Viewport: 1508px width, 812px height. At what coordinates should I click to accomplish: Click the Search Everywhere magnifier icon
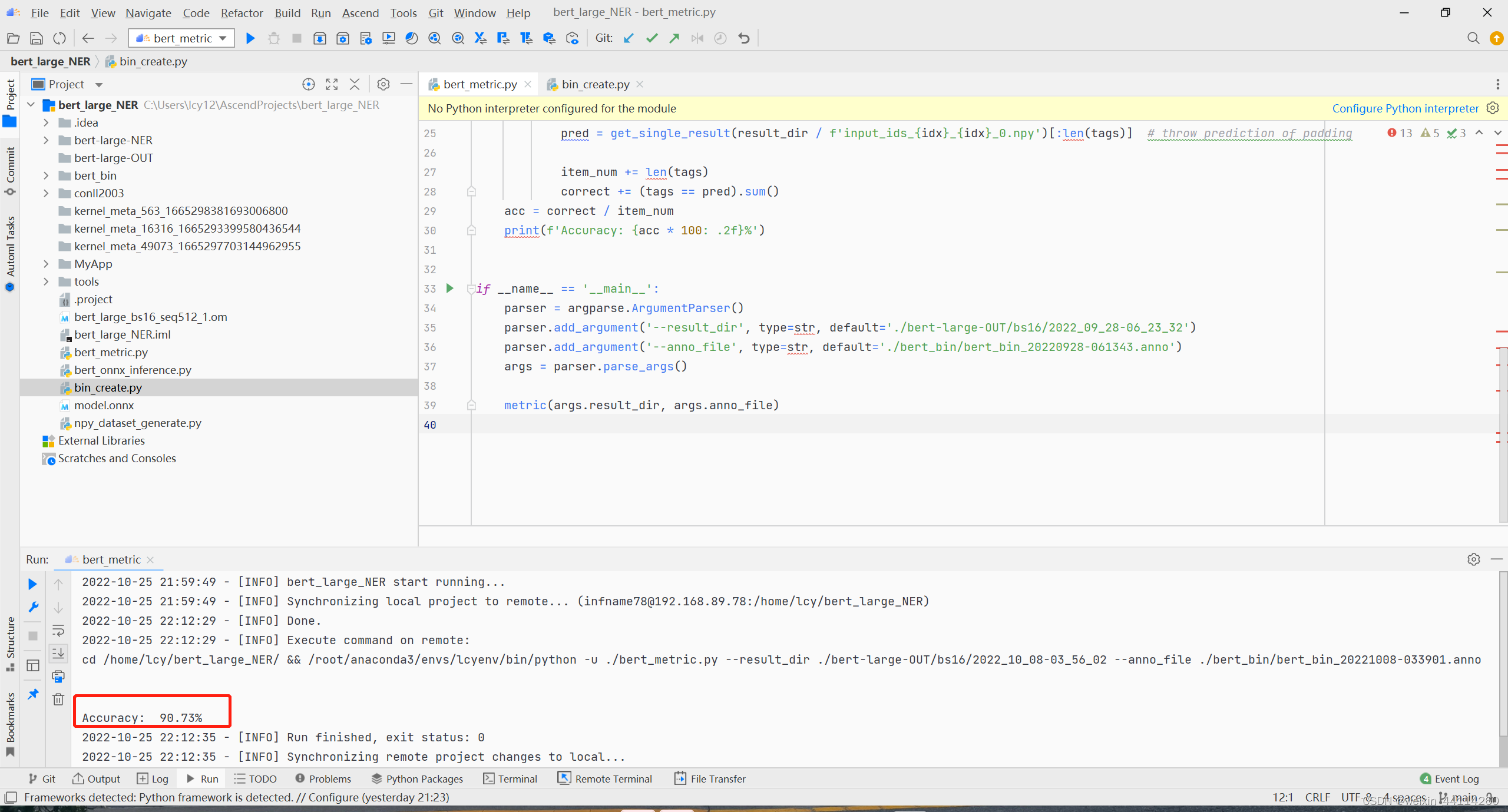coord(1473,38)
